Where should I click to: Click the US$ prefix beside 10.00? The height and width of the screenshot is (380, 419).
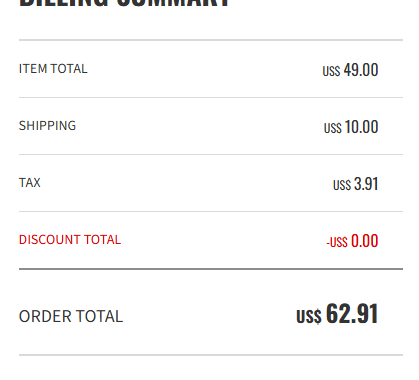pos(333,128)
